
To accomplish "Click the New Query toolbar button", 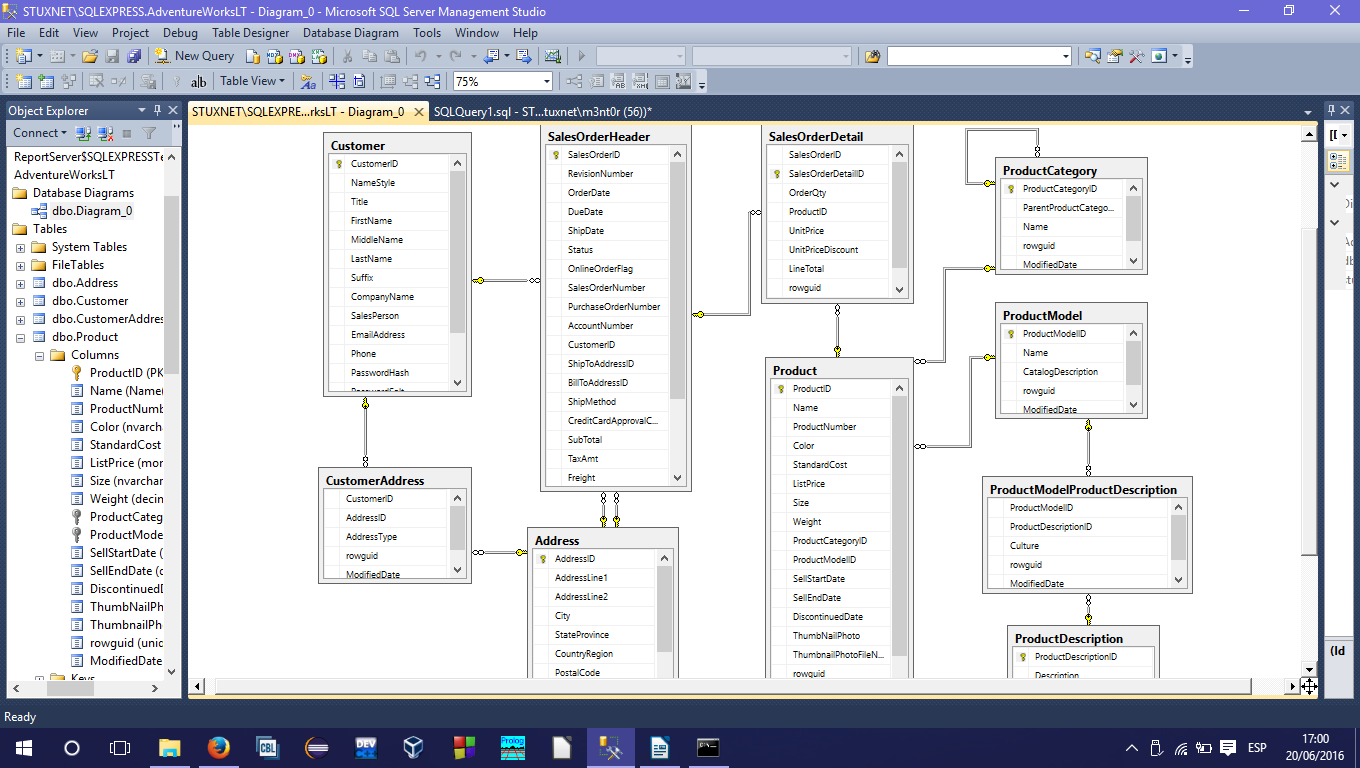I will pos(195,56).
